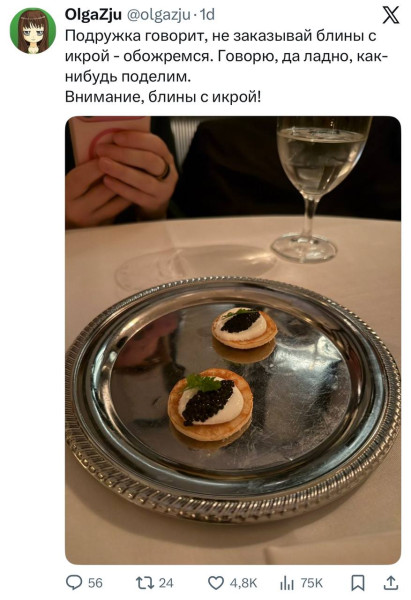Open the tweet via the 1d timestamp
The height and width of the screenshot is (600, 411).
pos(207,15)
